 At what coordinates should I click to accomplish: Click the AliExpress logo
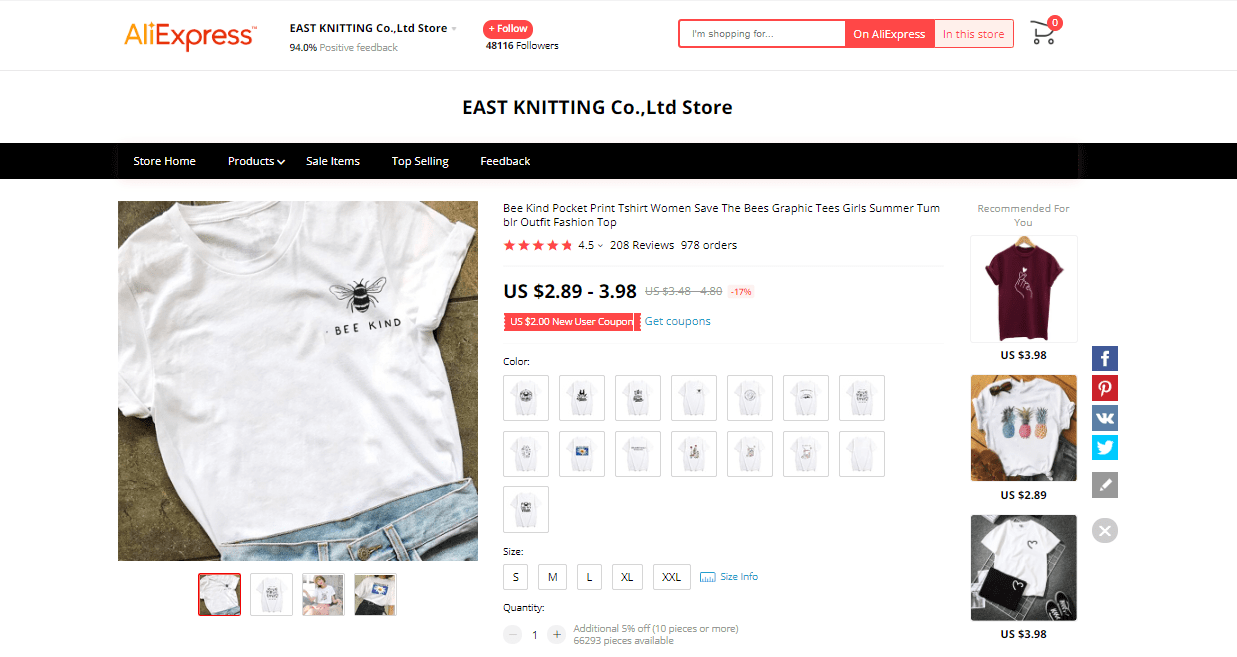click(x=190, y=35)
